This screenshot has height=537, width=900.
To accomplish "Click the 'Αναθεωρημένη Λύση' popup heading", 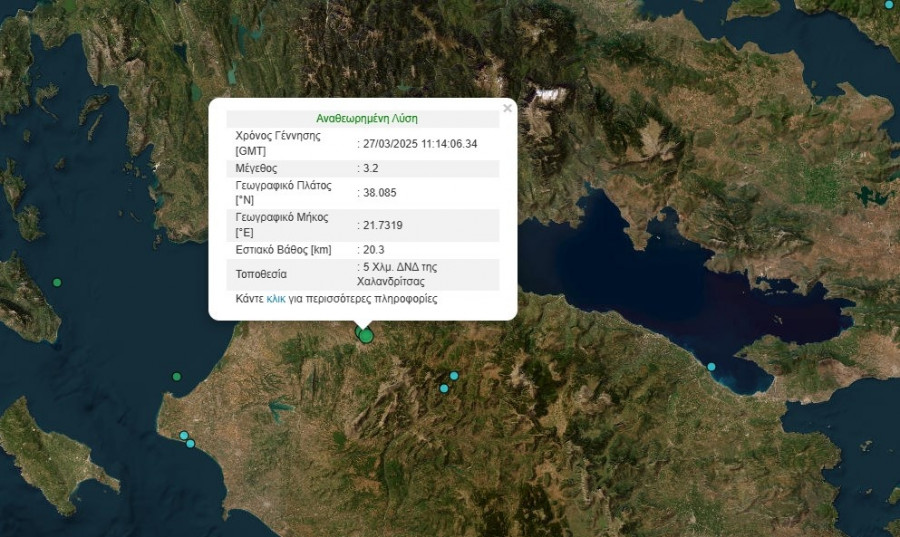I will (x=360, y=118).
